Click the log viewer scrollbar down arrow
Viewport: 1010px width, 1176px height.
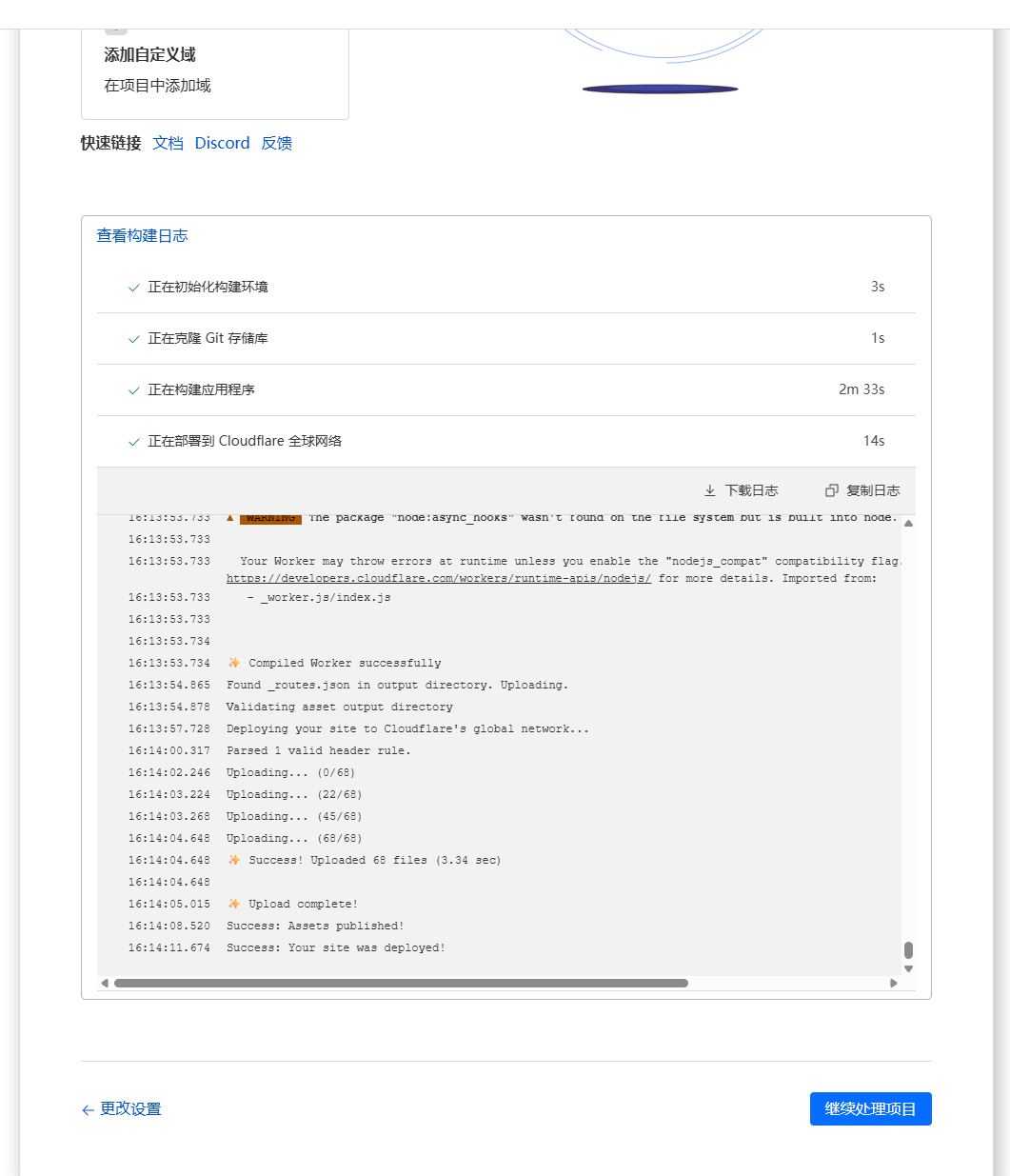pos(908,967)
